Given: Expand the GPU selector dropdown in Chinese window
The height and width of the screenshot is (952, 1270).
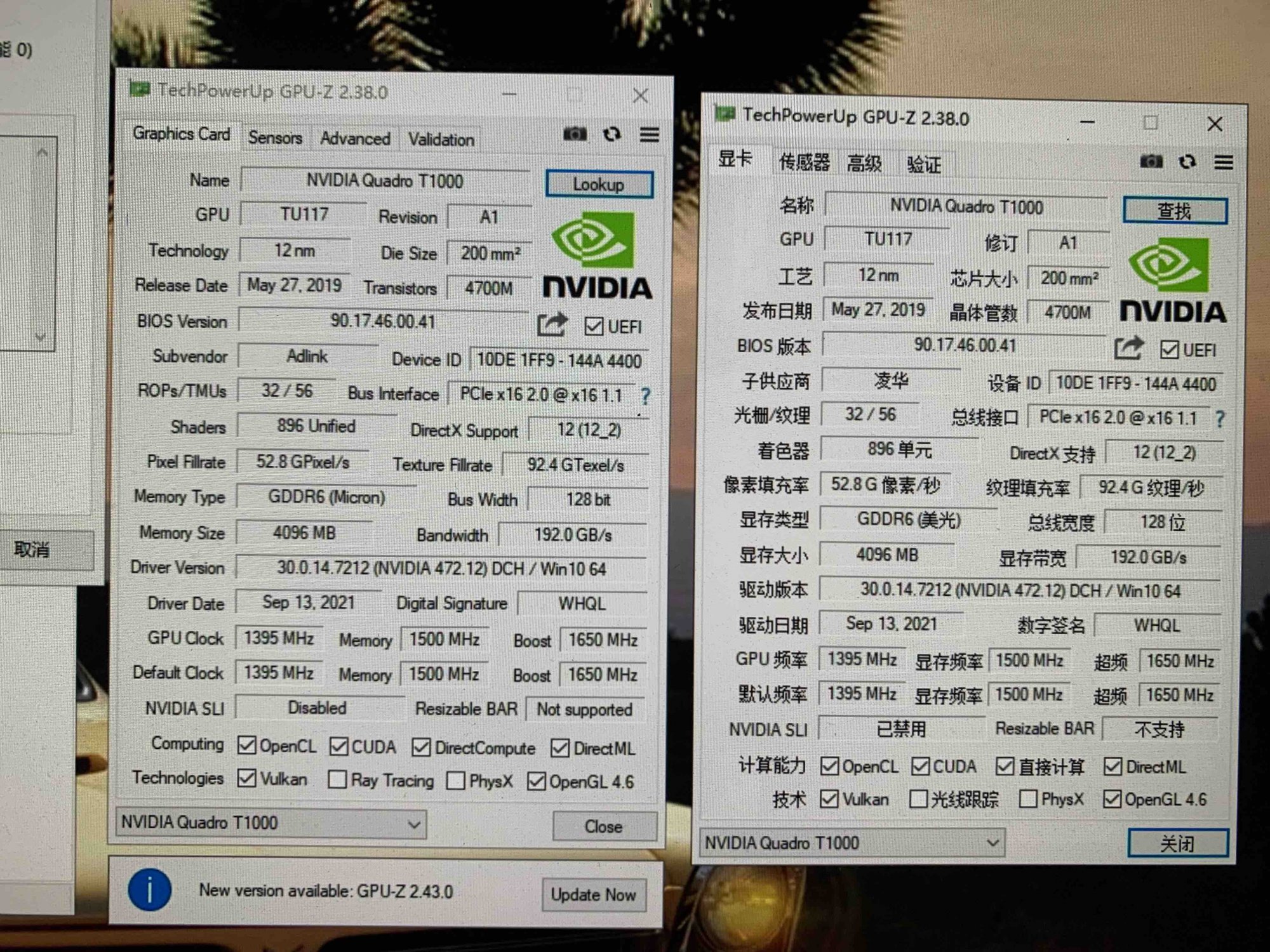Looking at the screenshot, I should pyautogui.click(x=993, y=843).
